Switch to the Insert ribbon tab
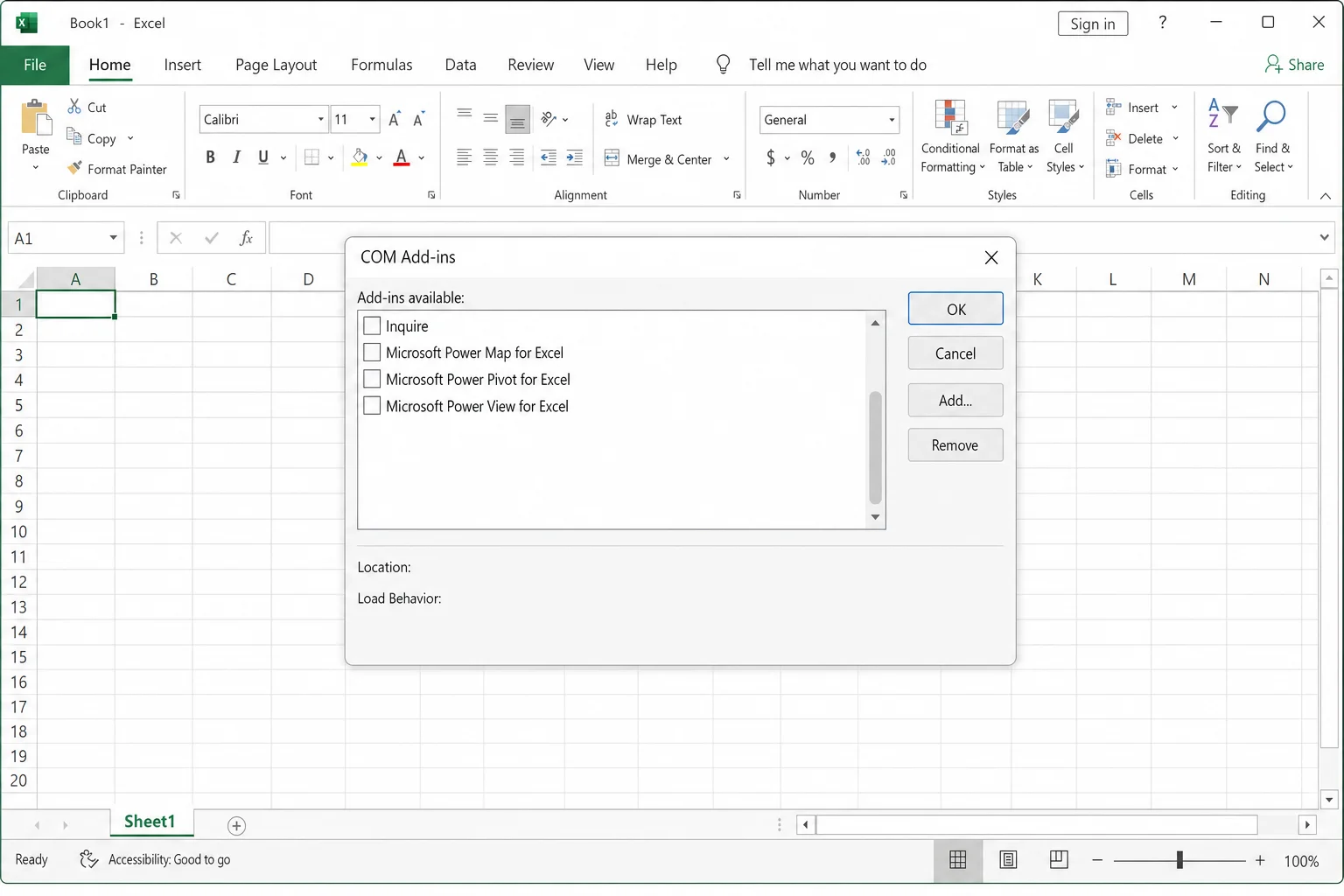 click(182, 65)
